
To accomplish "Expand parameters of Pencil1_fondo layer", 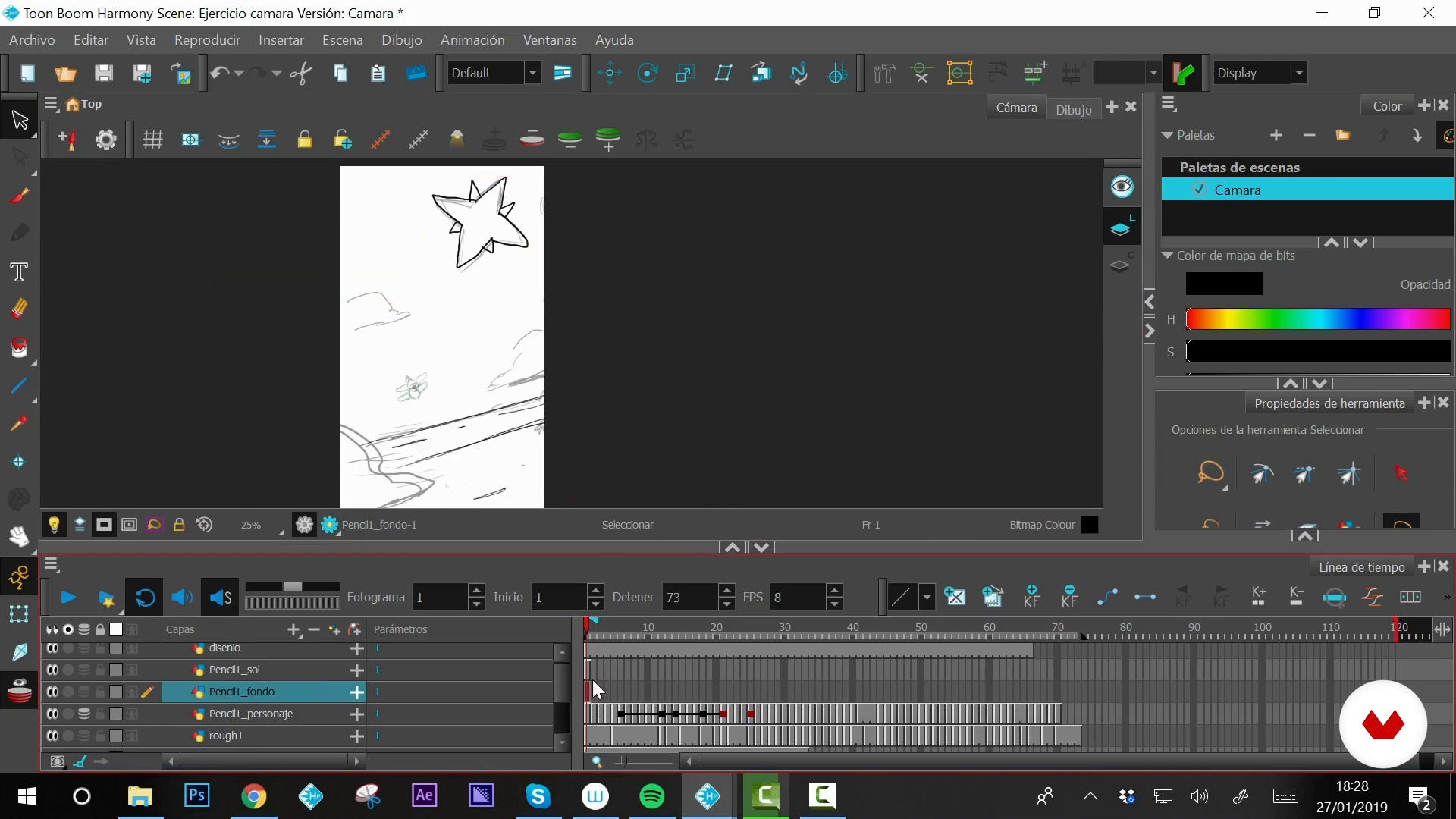I will 356,692.
